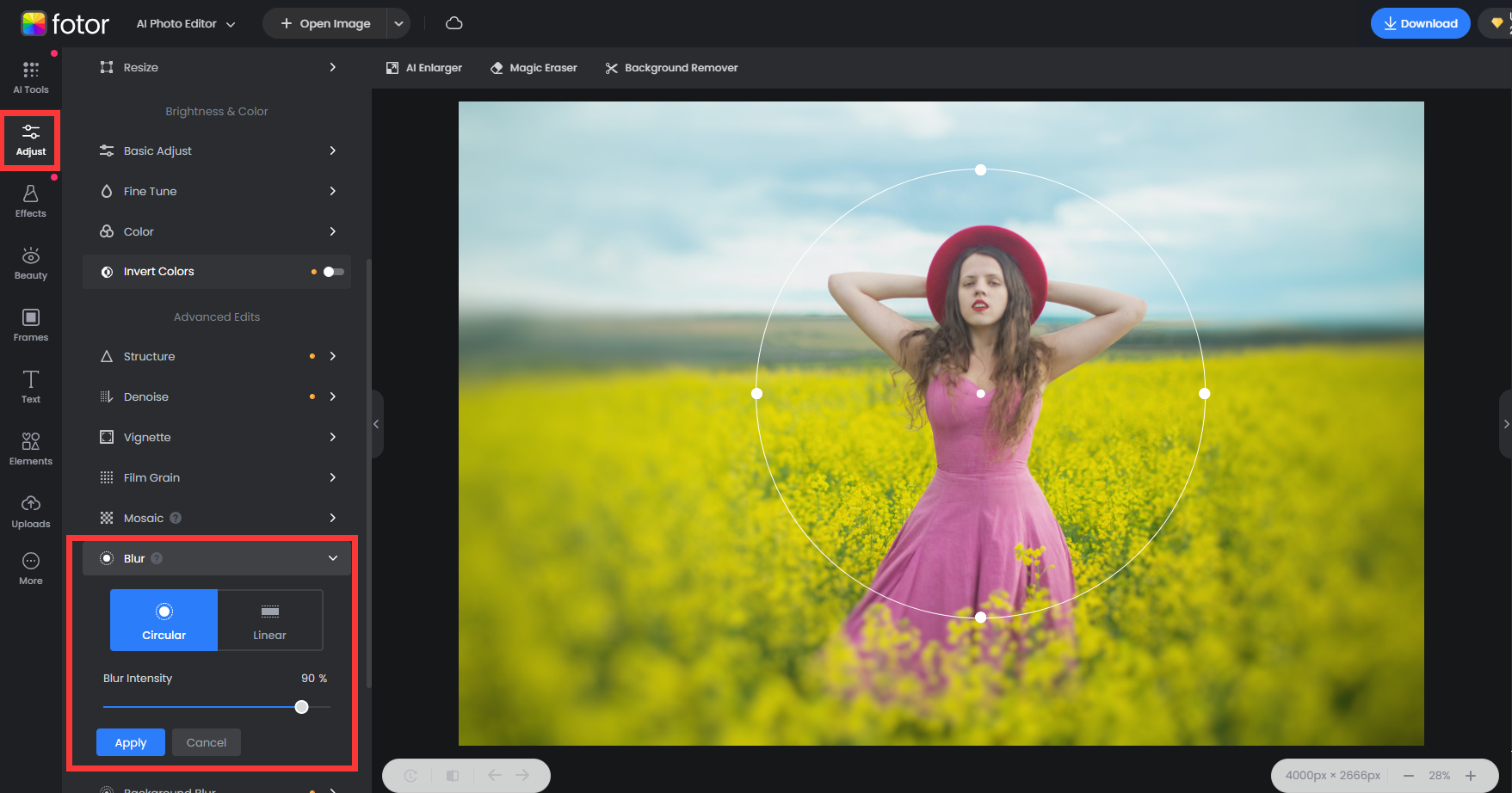Click the cloud save icon
The width and height of the screenshot is (1512, 793).
tap(454, 23)
